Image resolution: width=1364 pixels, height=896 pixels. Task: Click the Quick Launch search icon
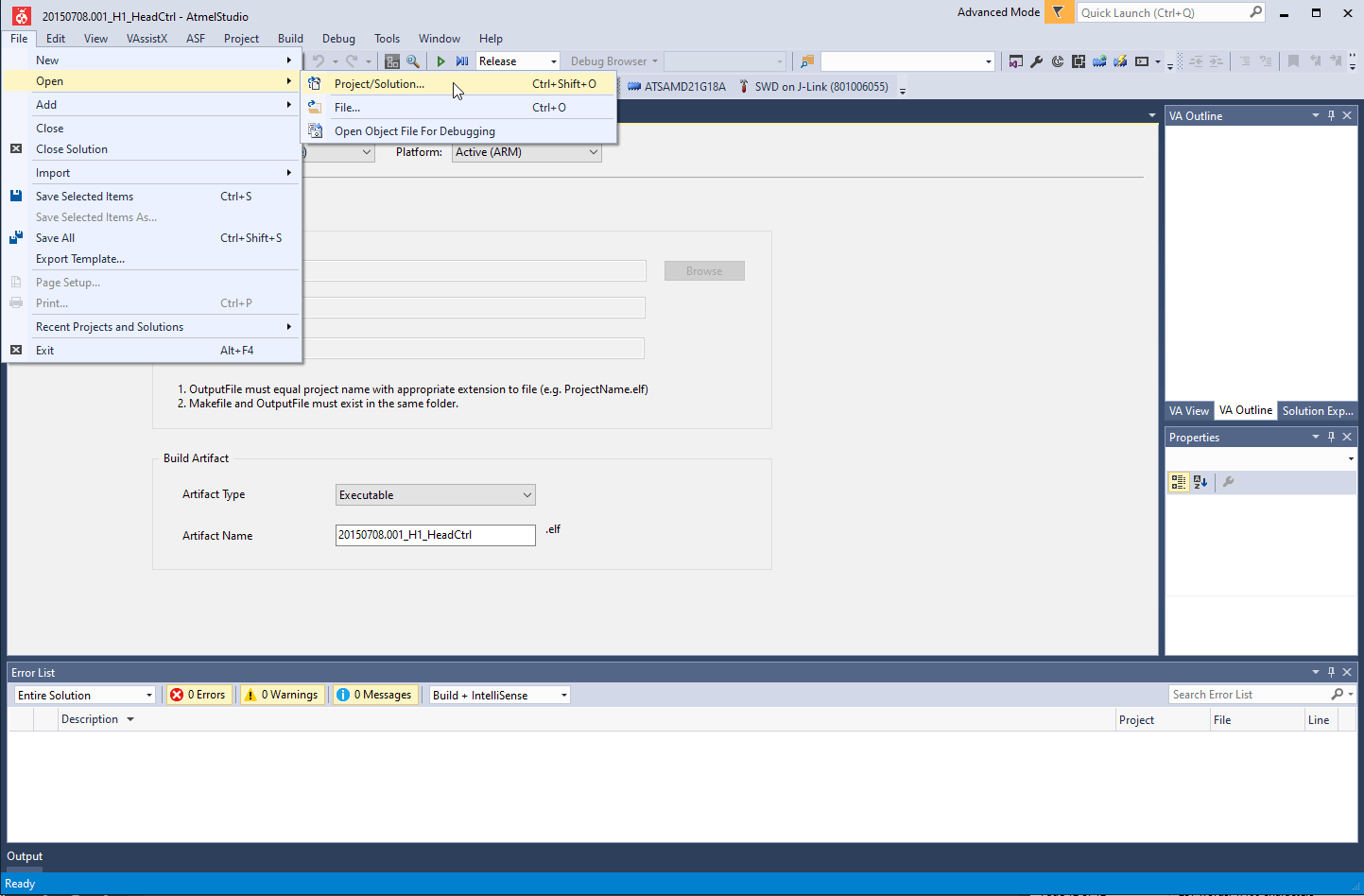pyautogui.click(x=1255, y=12)
